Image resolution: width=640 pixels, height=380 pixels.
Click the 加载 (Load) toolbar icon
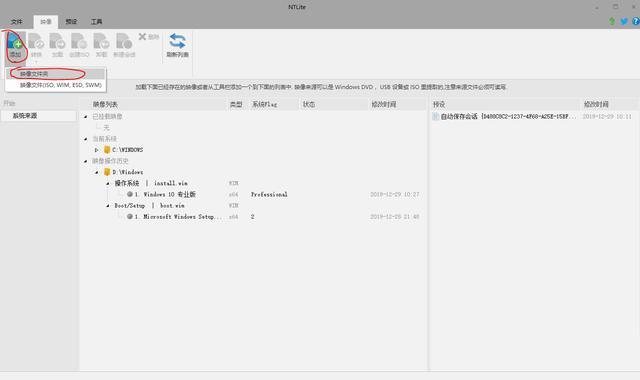(x=58, y=41)
